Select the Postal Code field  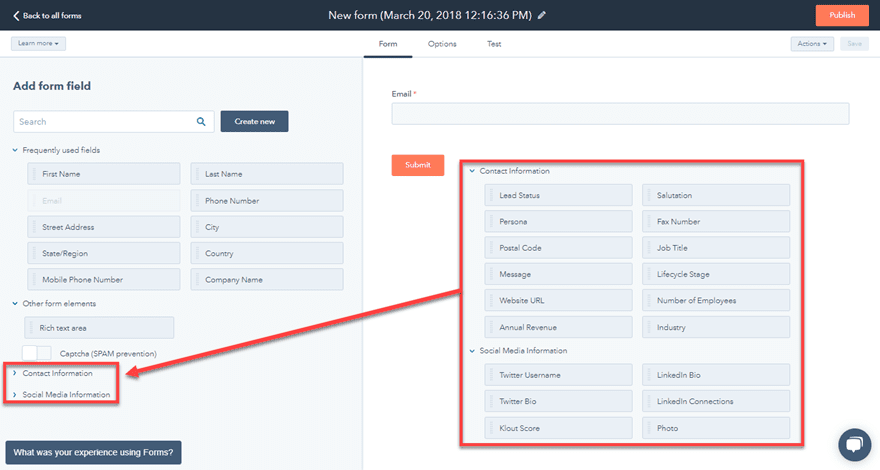558,248
